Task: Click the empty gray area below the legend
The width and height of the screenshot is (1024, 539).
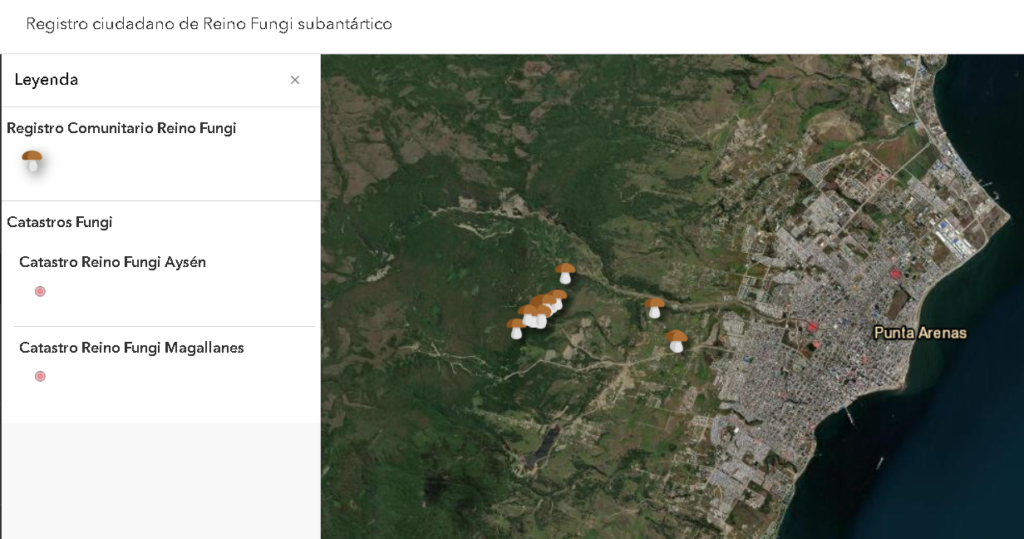Action: tap(160, 480)
